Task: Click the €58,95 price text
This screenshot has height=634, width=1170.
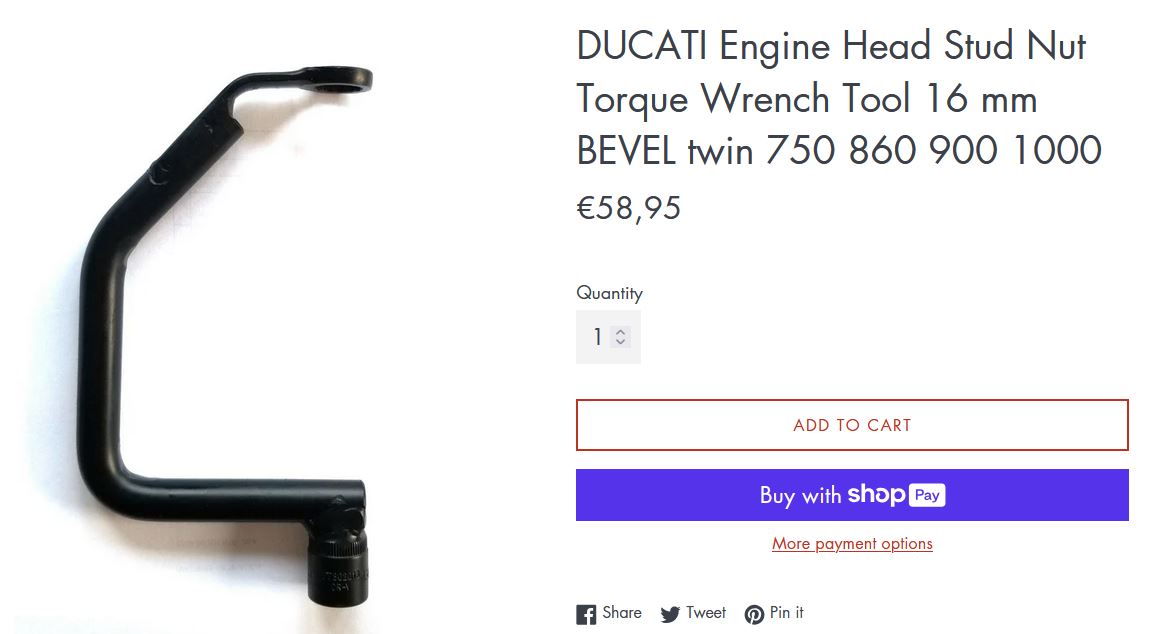Action: tap(628, 208)
